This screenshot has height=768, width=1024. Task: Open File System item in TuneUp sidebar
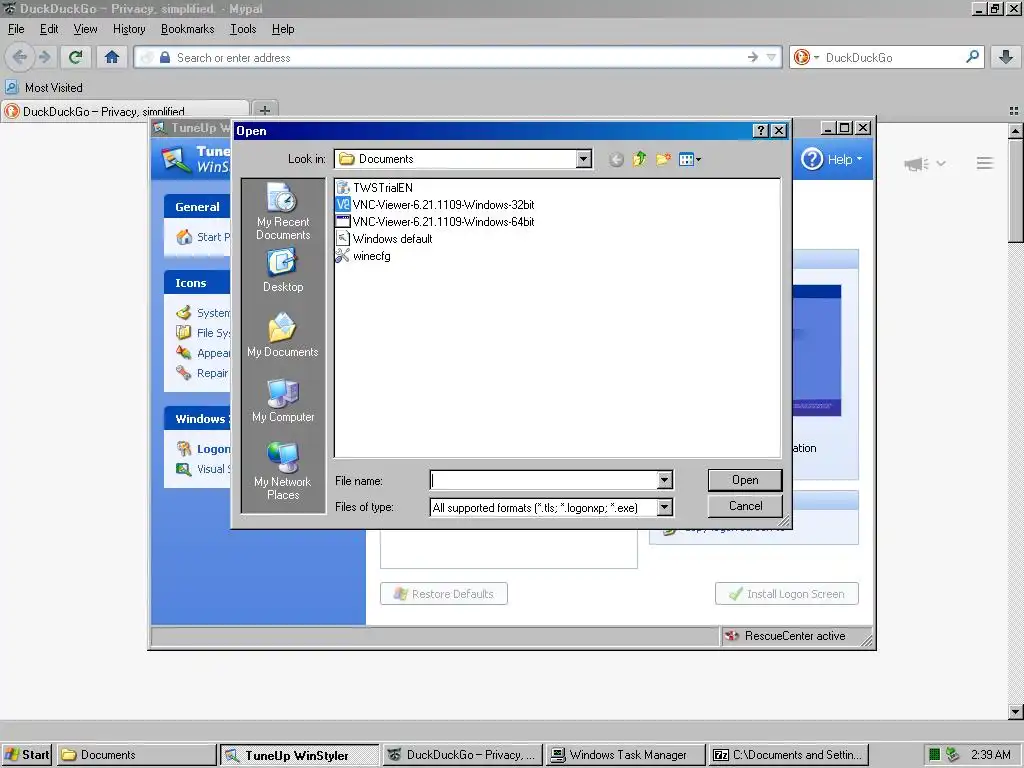pos(203,332)
